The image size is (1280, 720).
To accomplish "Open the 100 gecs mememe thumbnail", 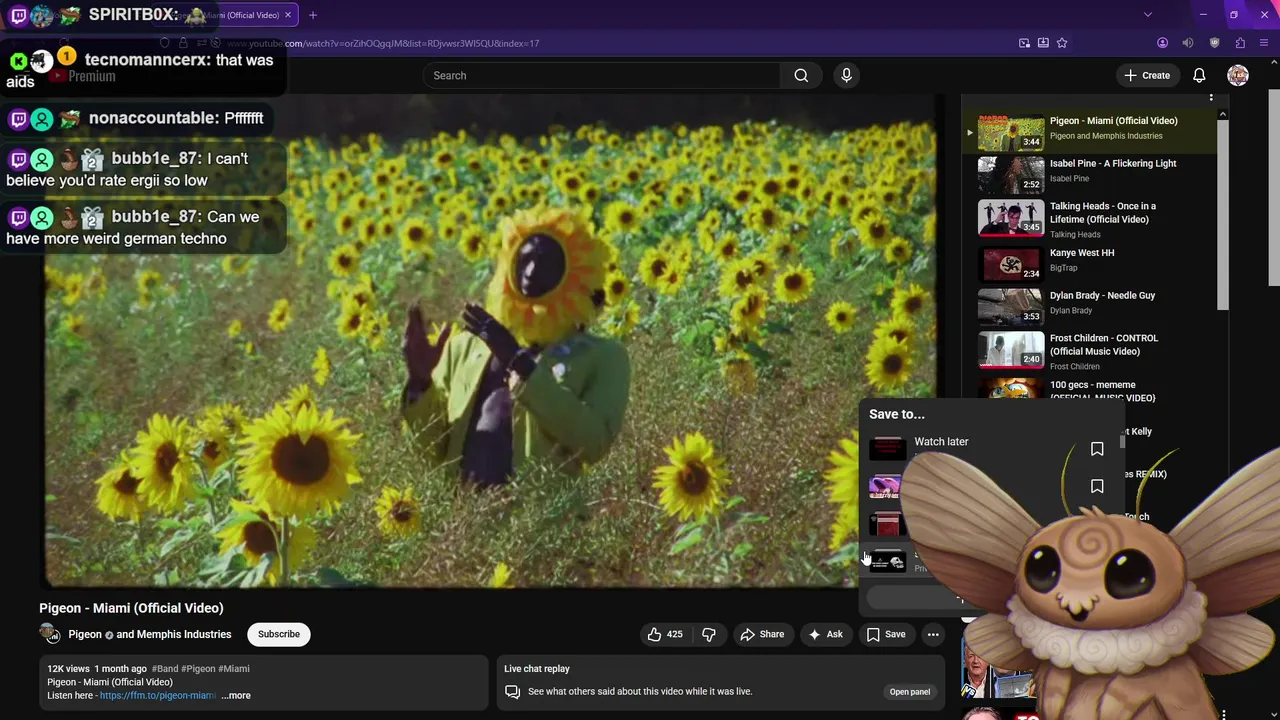I will click(x=1010, y=390).
